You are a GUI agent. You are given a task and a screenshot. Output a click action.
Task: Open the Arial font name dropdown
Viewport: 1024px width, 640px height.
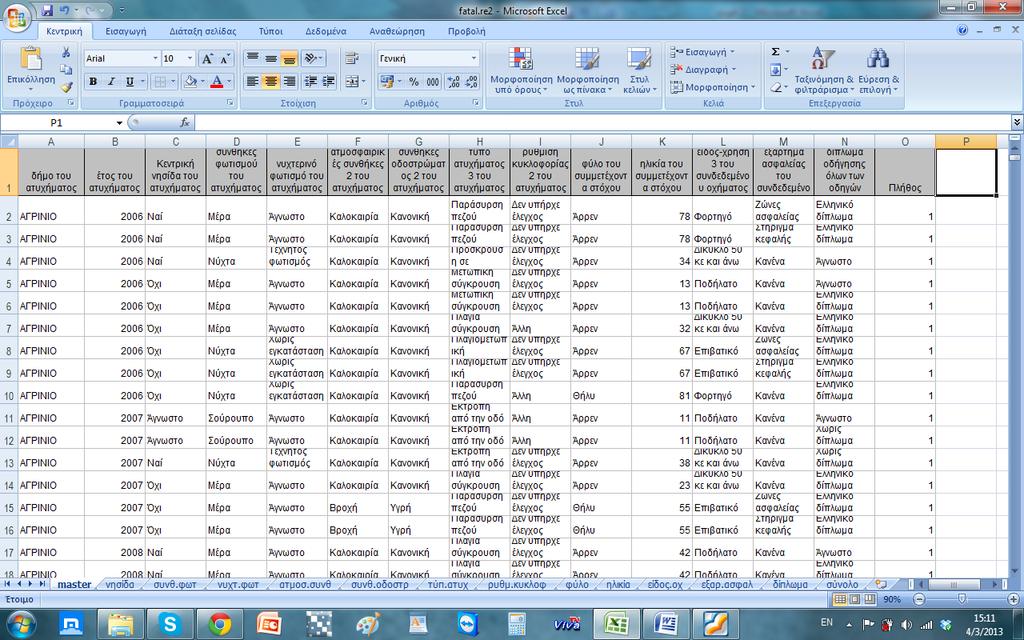coord(155,58)
